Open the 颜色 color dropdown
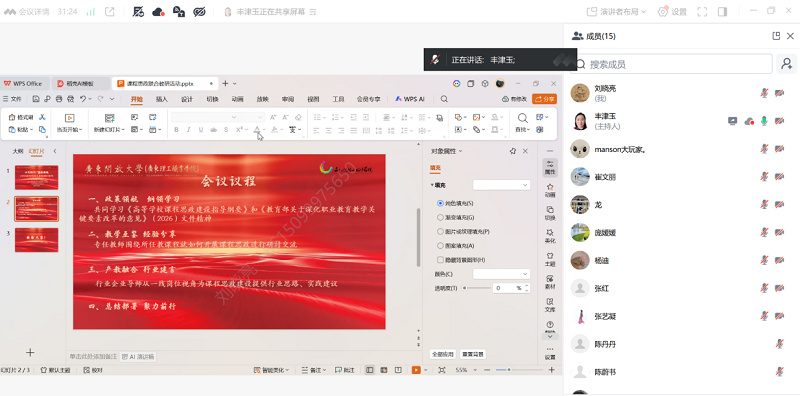 tap(501, 274)
